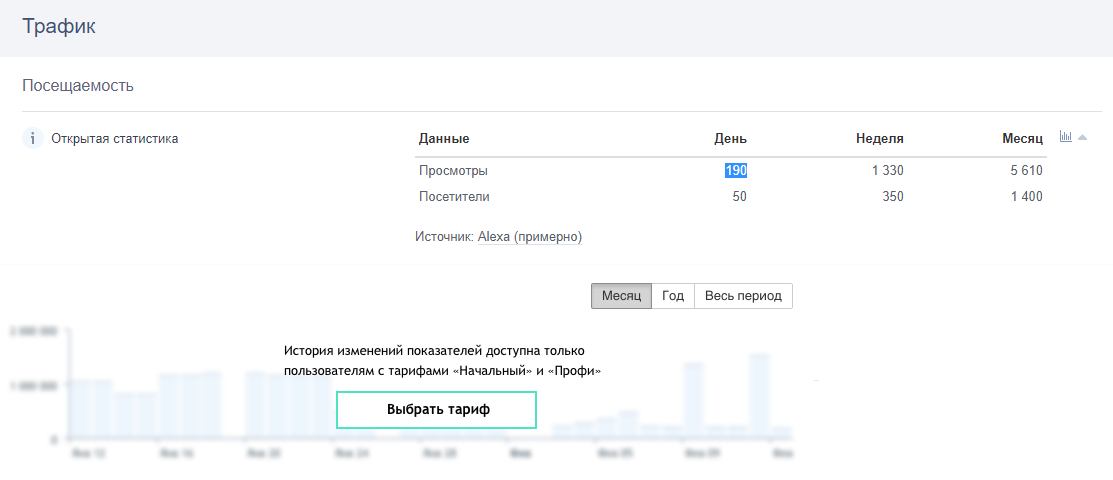Open the Alexa (примерно) source link
Viewport: 1113px width, 480px height.
(x=529, y=237)
